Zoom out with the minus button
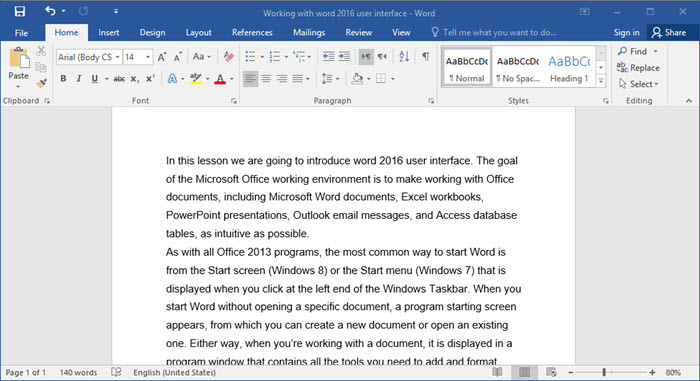The width and height of the screenshot is (700, 381). click(571, 372)
